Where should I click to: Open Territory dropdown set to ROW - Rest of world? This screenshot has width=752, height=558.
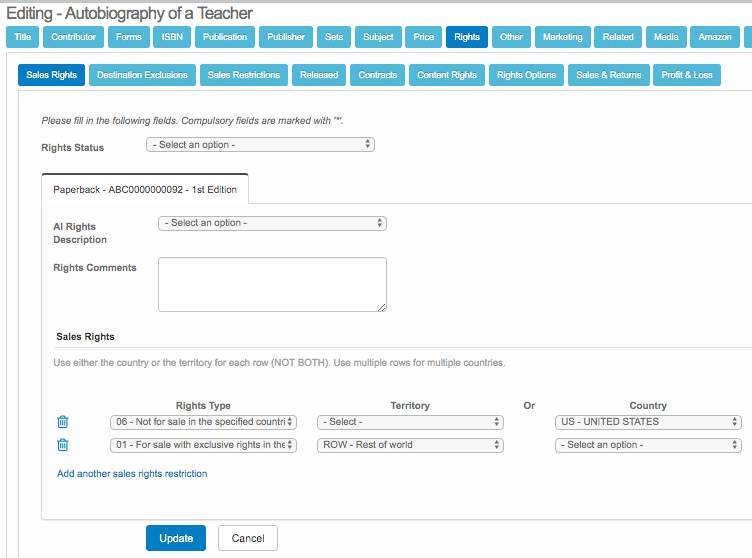pyautogui.click(x=410, y=445)
